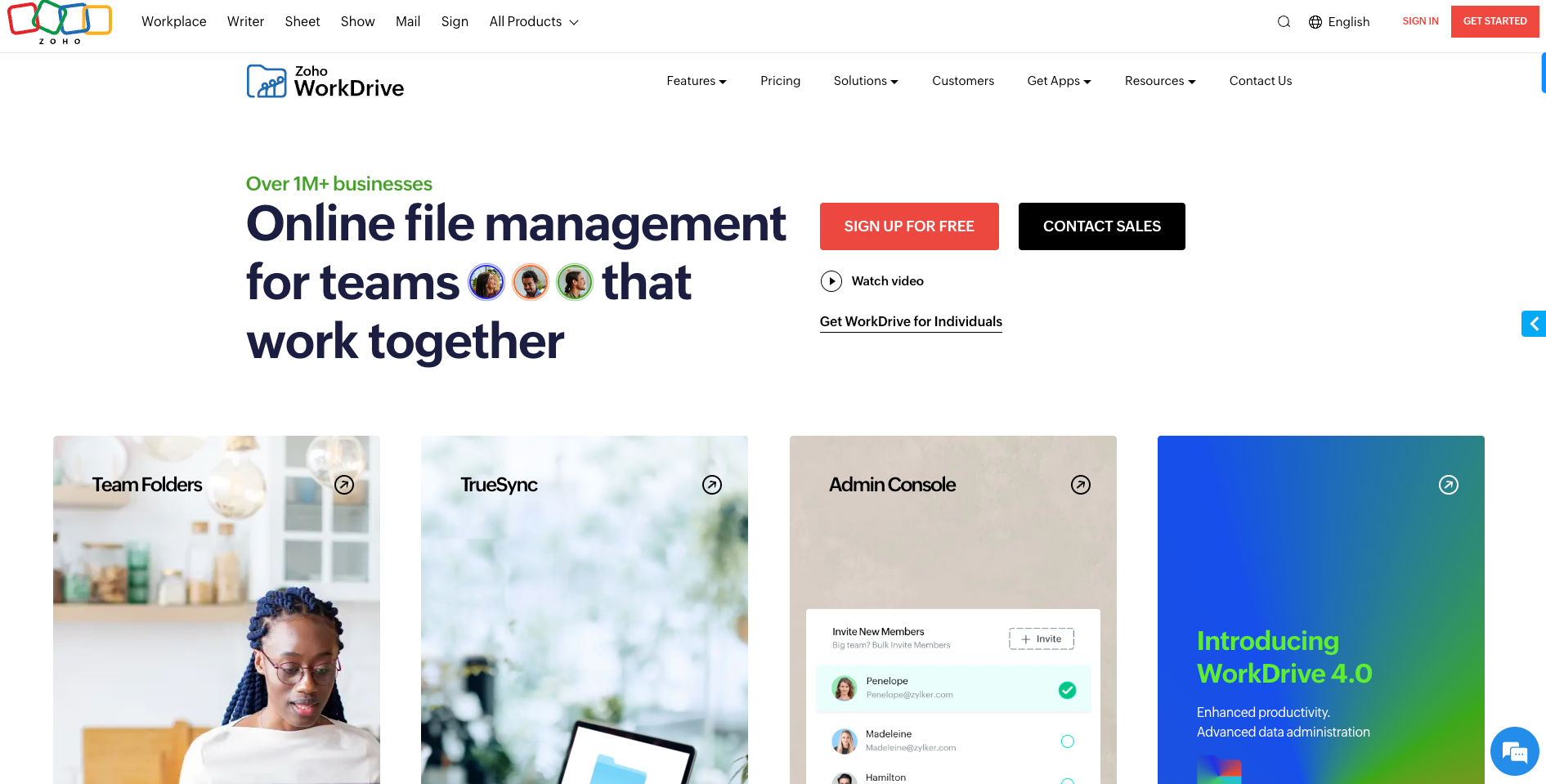
Task: Open the Admin Console card arrow icon
Action: pos(1081,485)
